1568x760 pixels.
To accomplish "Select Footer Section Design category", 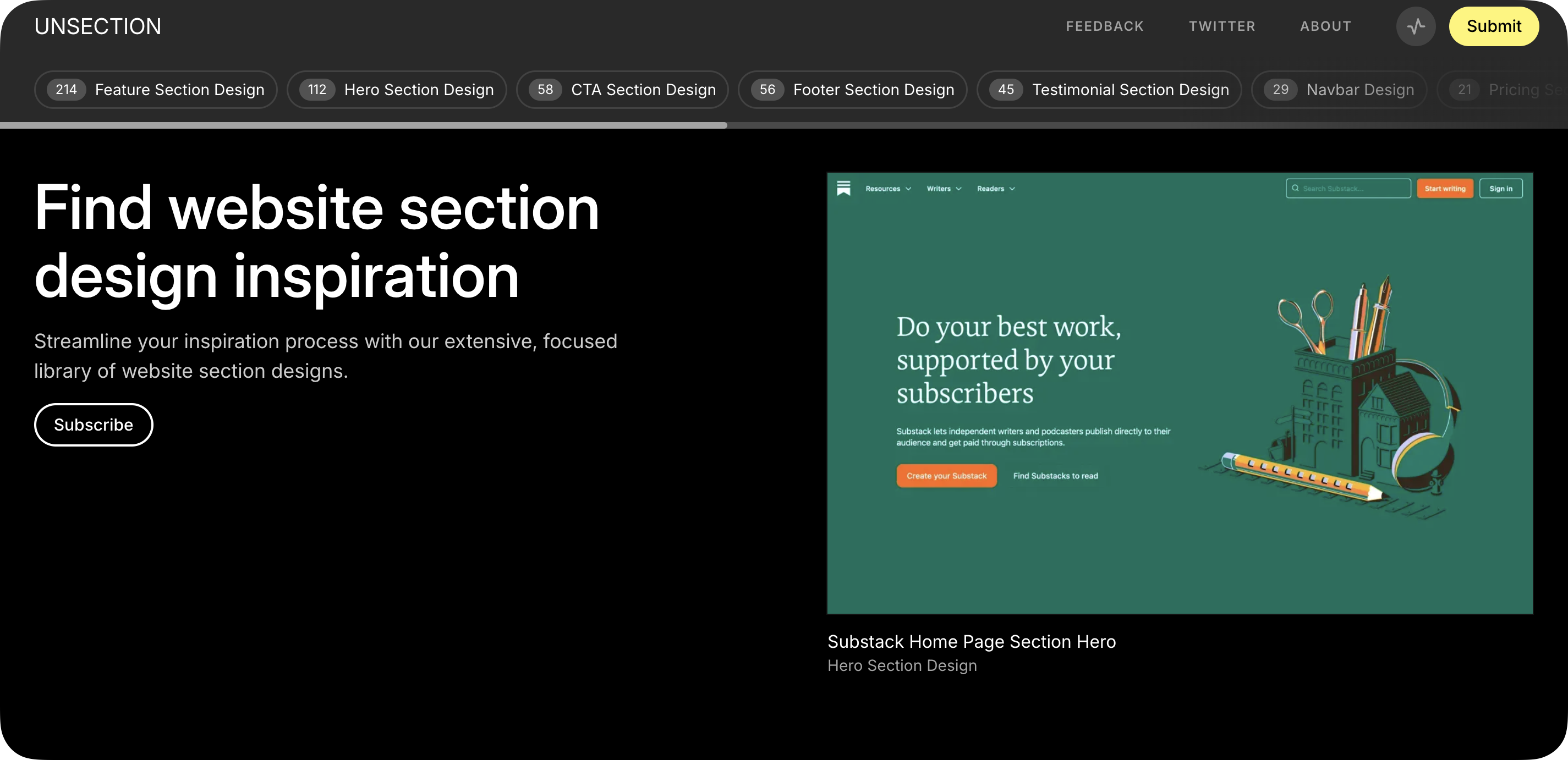I will click(852, 90).
